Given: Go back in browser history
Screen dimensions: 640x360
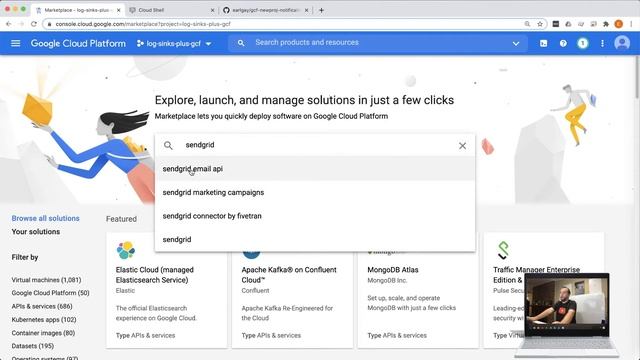Looking at the screenshot, I should pyautogui.click(x=8, y=24).
